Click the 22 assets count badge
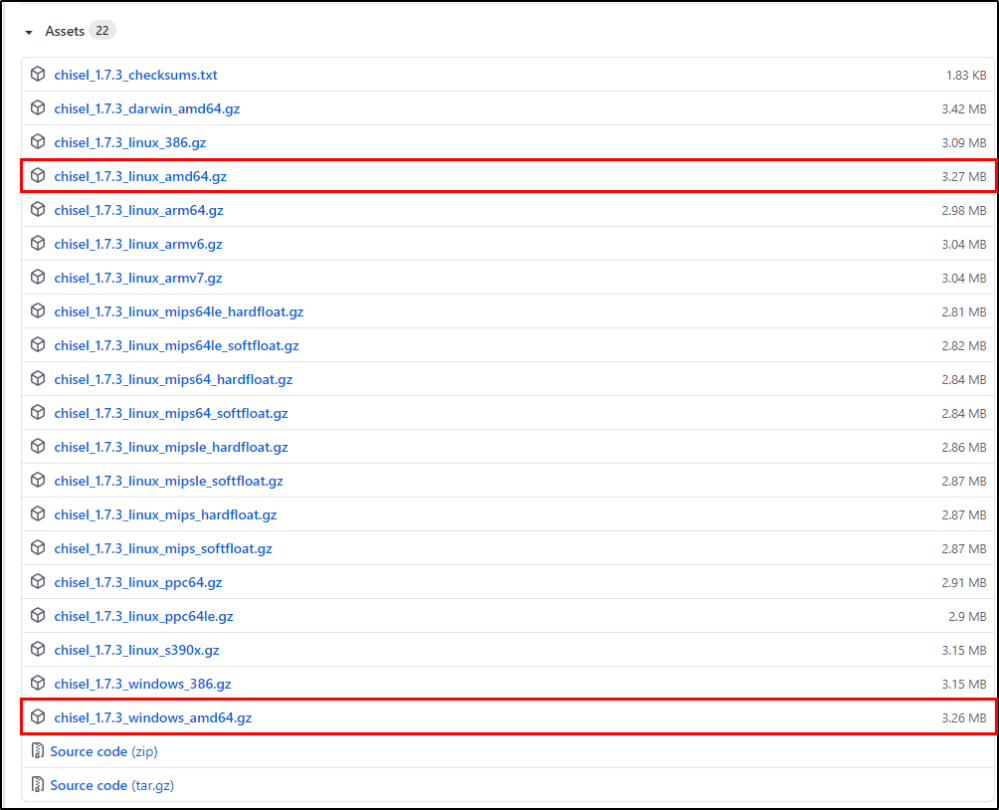The height and width of the screenshot is (810, 999). click(103, 30)
